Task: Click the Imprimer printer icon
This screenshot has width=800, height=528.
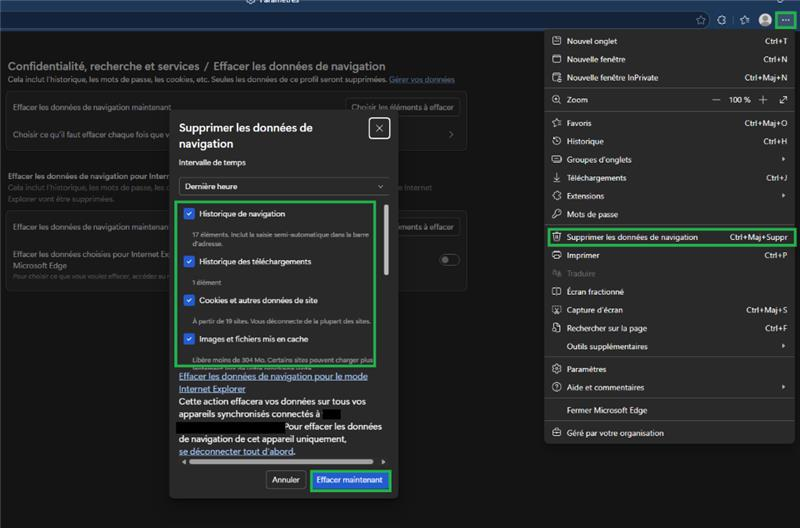Action: [557, 255]
